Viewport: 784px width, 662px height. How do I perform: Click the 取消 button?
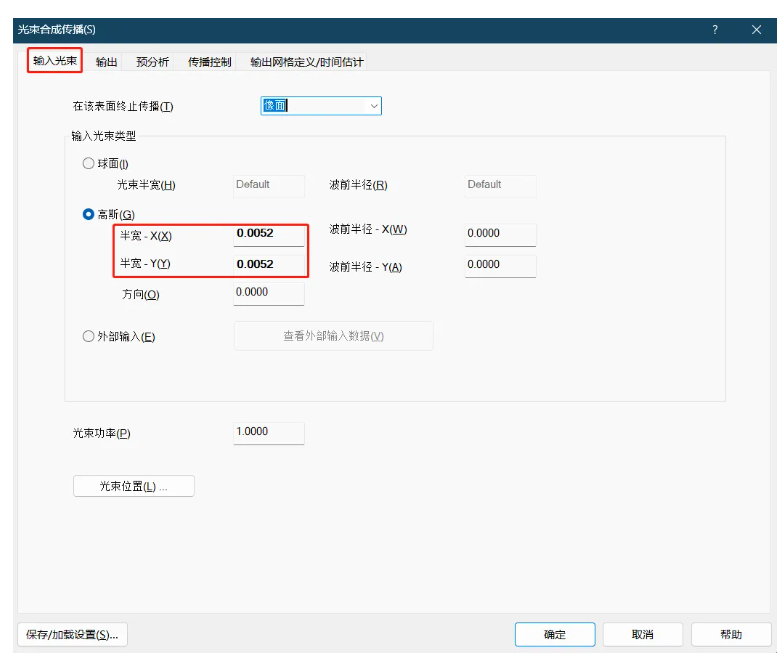(643, 635)
